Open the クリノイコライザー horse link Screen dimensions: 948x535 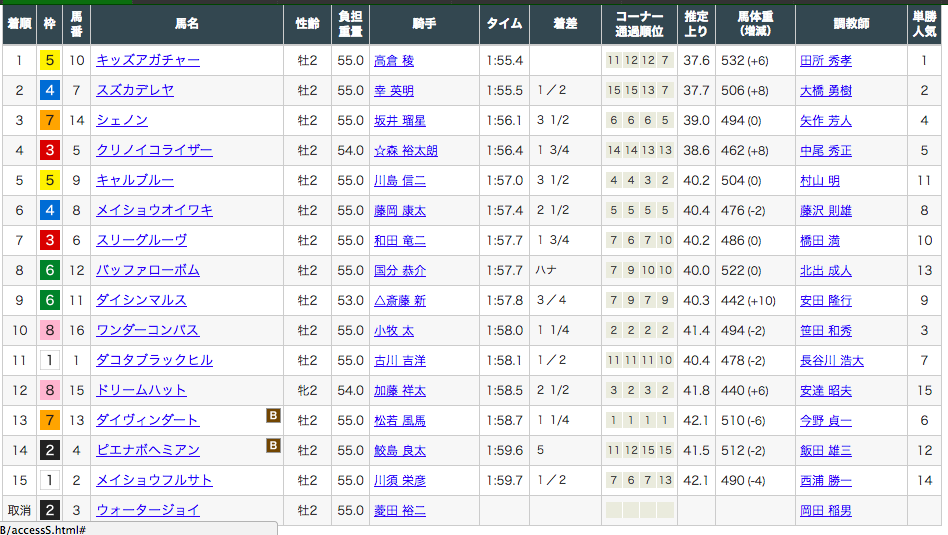coord(154,150)
